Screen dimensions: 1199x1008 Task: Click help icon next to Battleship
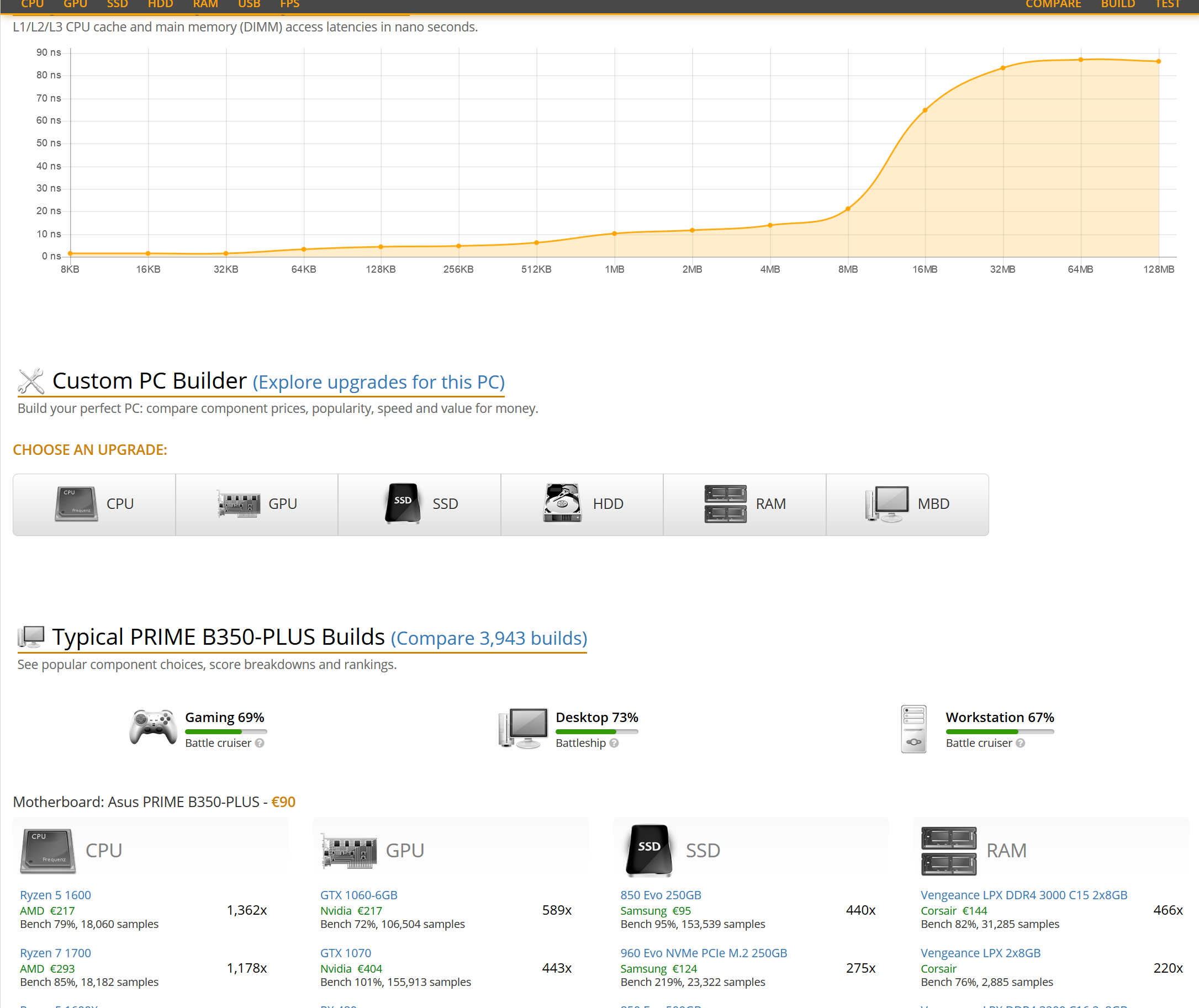(x=614, y=743)
